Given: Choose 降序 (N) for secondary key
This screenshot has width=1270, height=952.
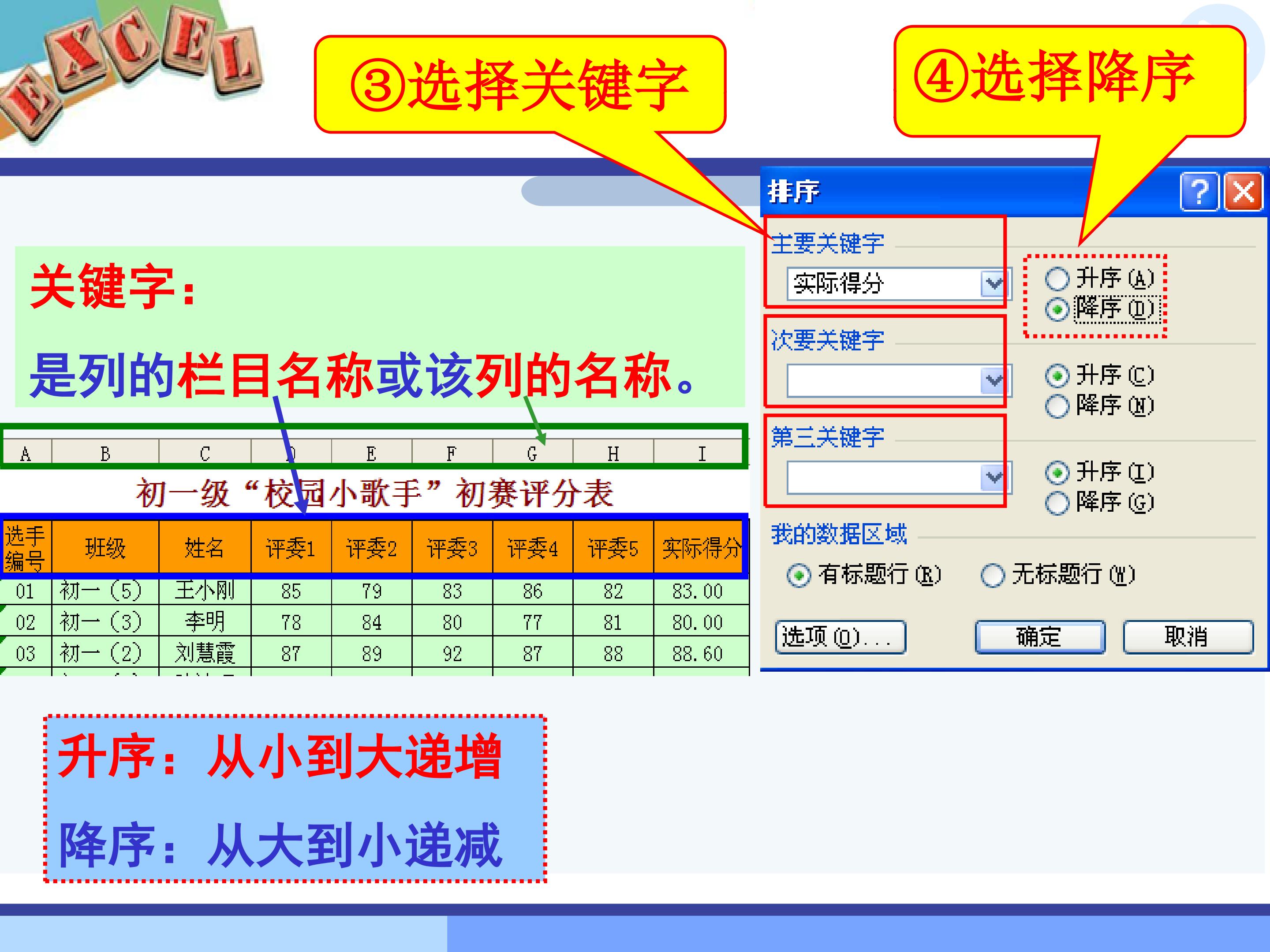Looking at the screenshot, I should pyautogui.click(x=1057, y=406).
